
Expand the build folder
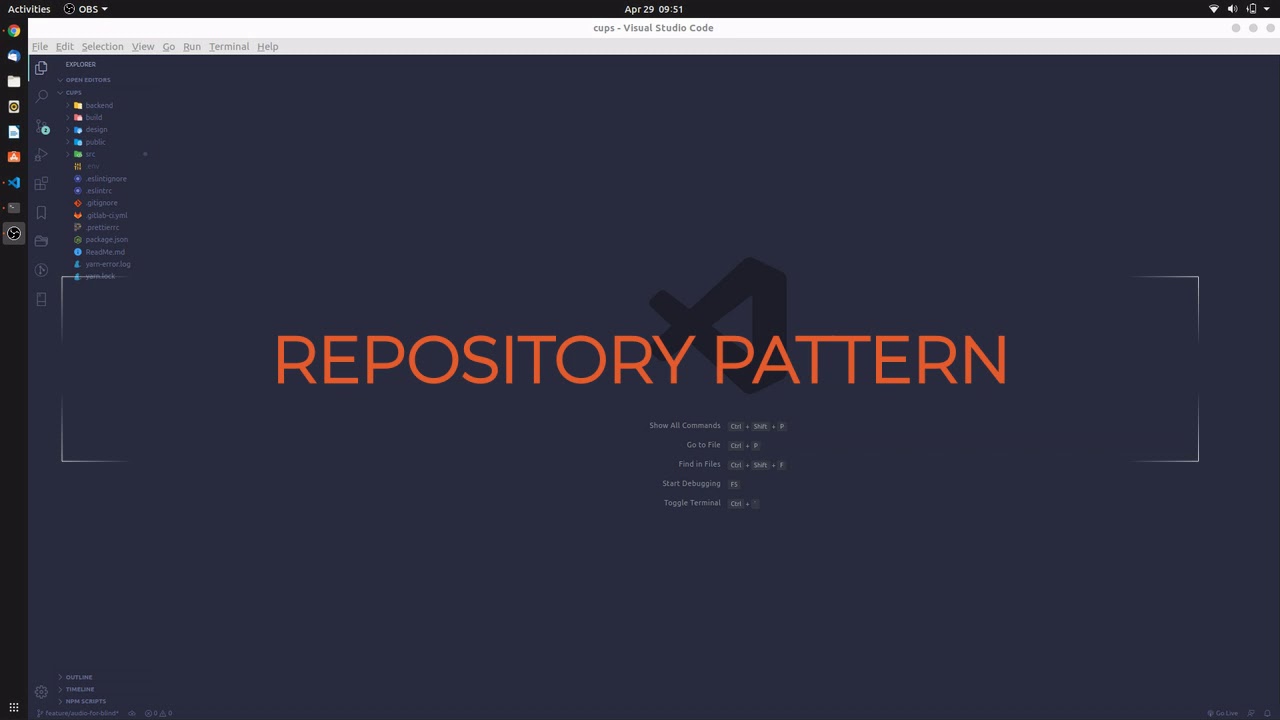point(94,117)
